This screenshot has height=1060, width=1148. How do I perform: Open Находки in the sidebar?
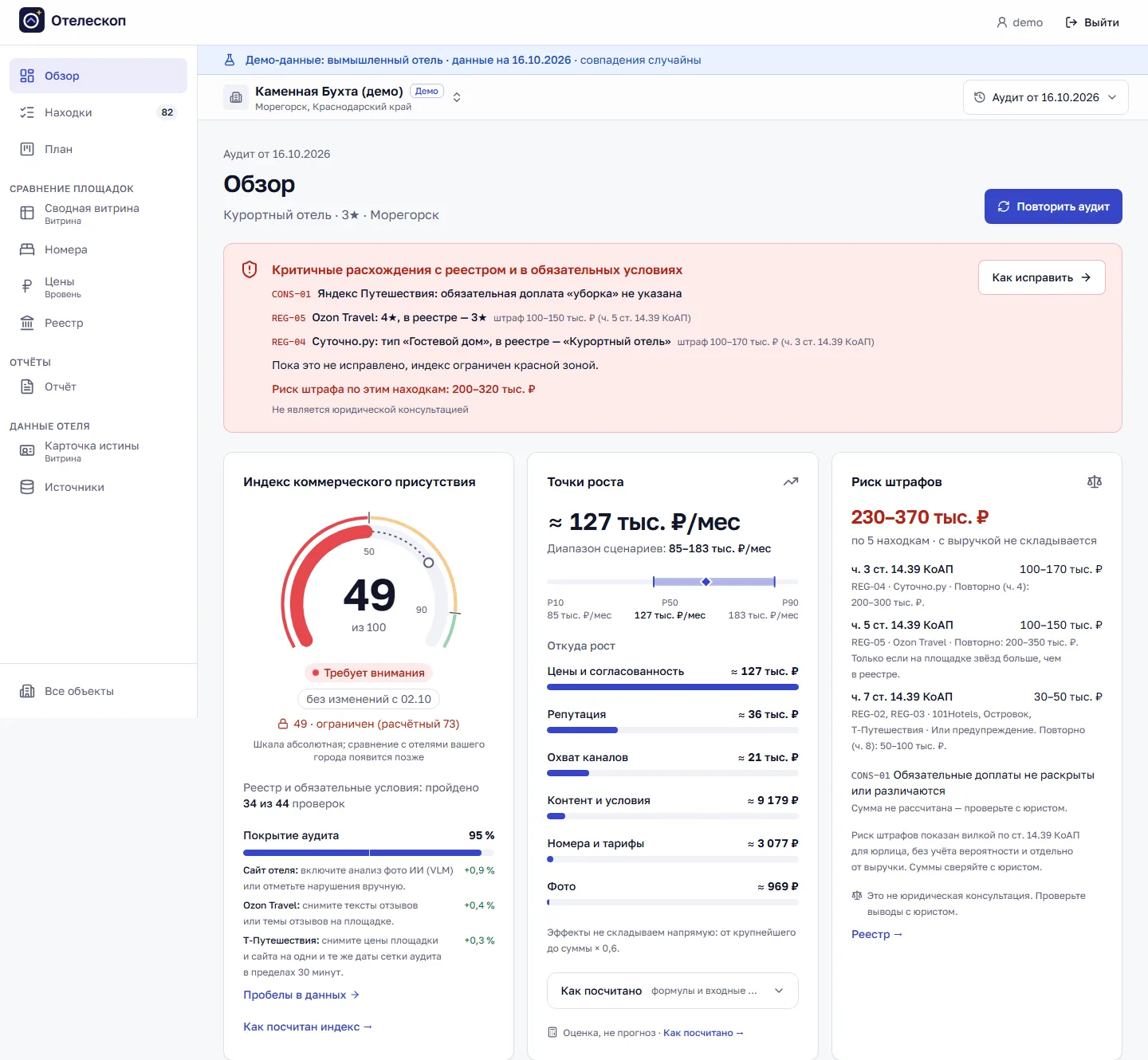98,112
